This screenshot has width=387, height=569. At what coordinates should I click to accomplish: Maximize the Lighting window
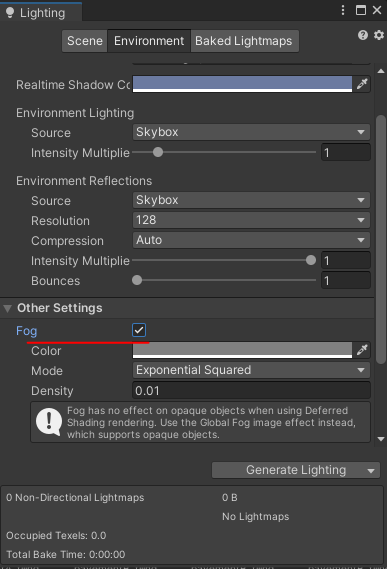click(x=360, y=10)
